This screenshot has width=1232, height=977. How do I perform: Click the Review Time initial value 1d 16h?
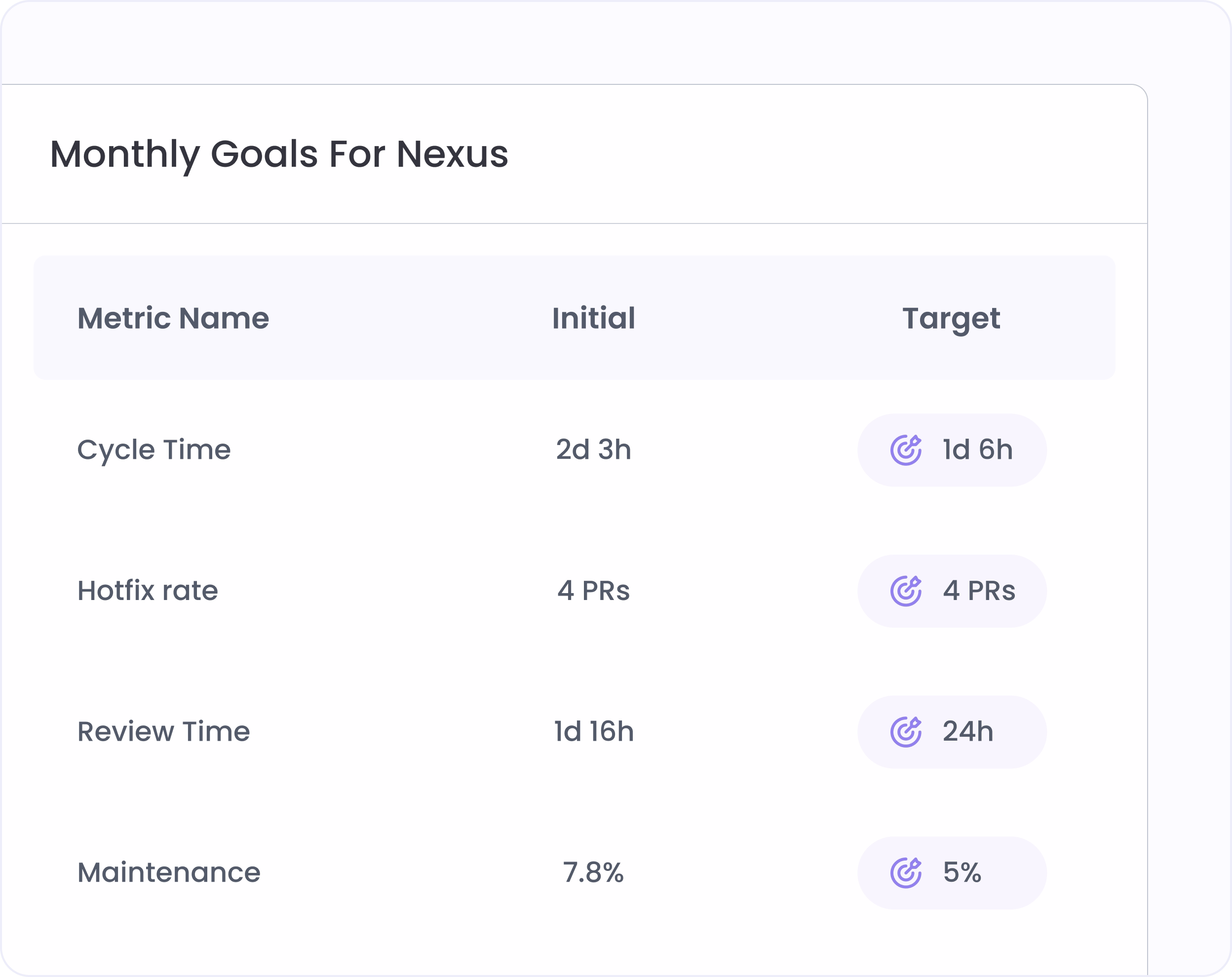tap(594, 732)
